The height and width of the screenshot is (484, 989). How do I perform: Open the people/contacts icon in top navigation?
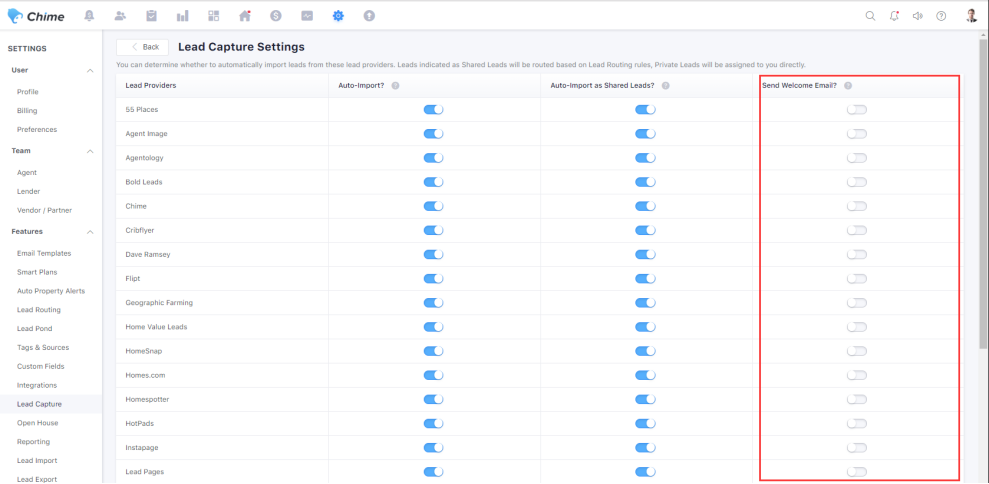pyautogui.click(x=121, y=16)
